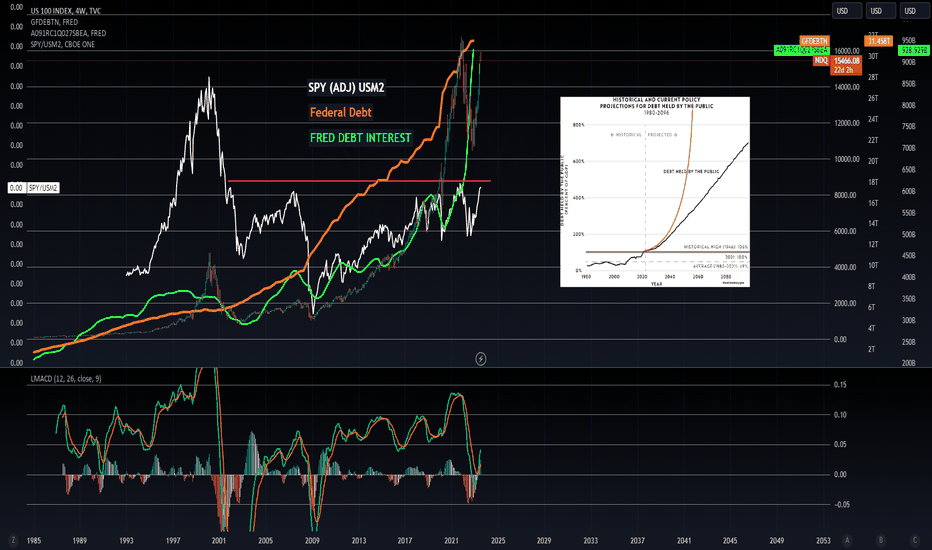The height and width of the screenshot is (550, 932).
Task: Click the 22d 2h bar countdown label
Action: (843, 70)
